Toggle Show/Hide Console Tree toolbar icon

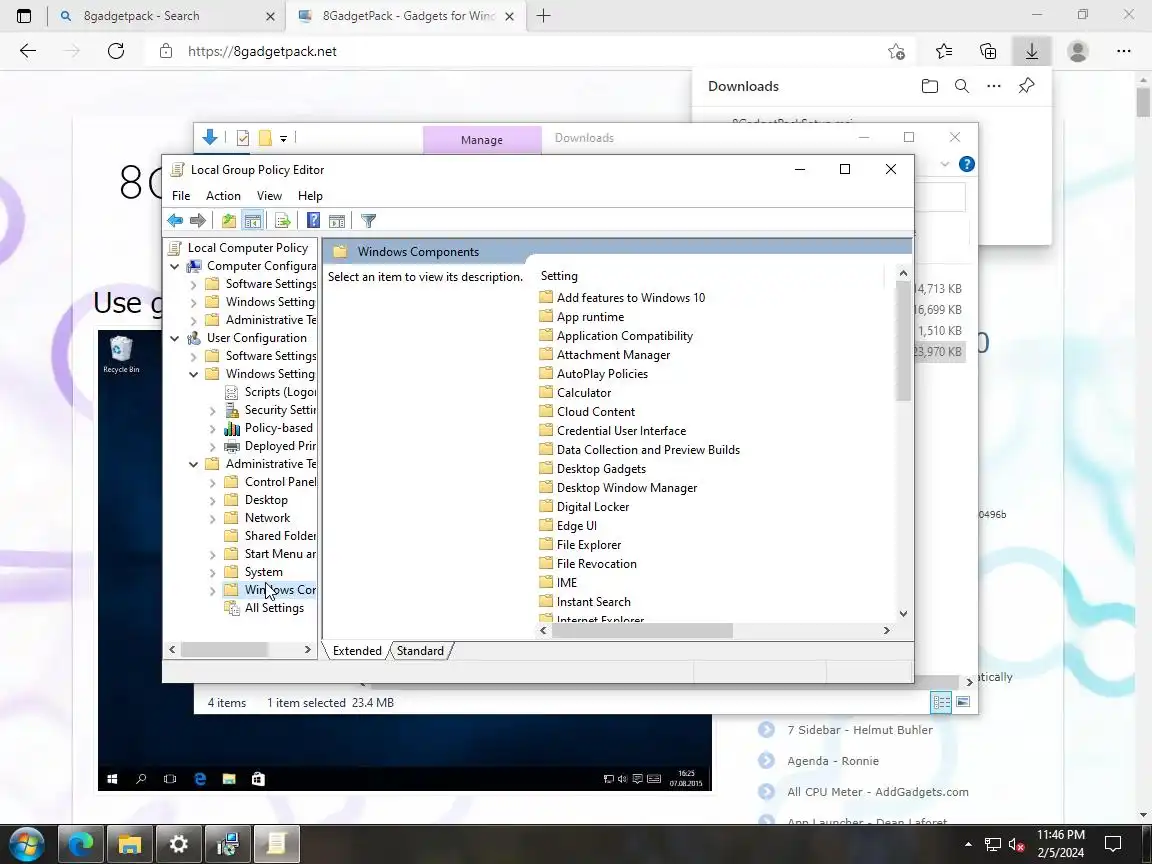[253, 220]
